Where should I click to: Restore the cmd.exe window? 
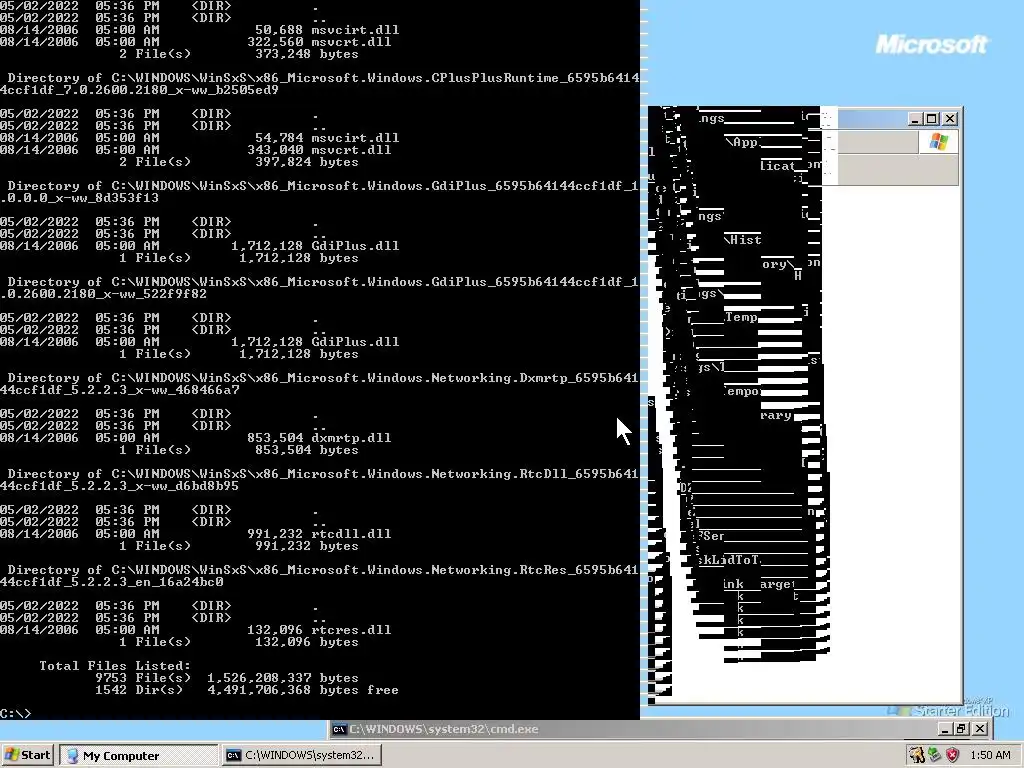click(962, 729)
